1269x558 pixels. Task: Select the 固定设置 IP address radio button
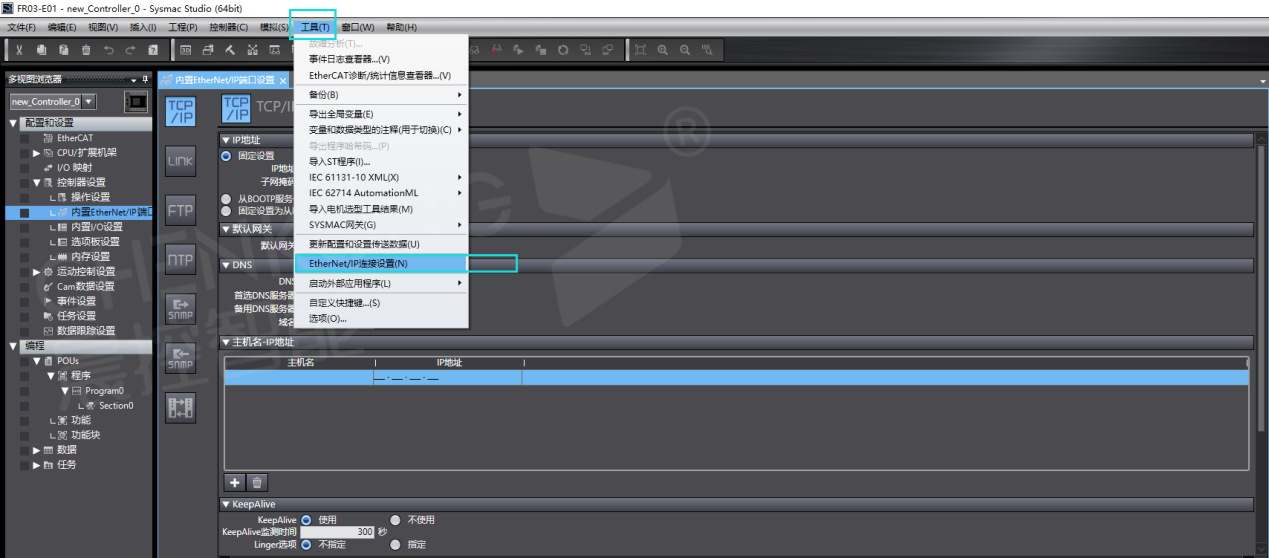226,156
